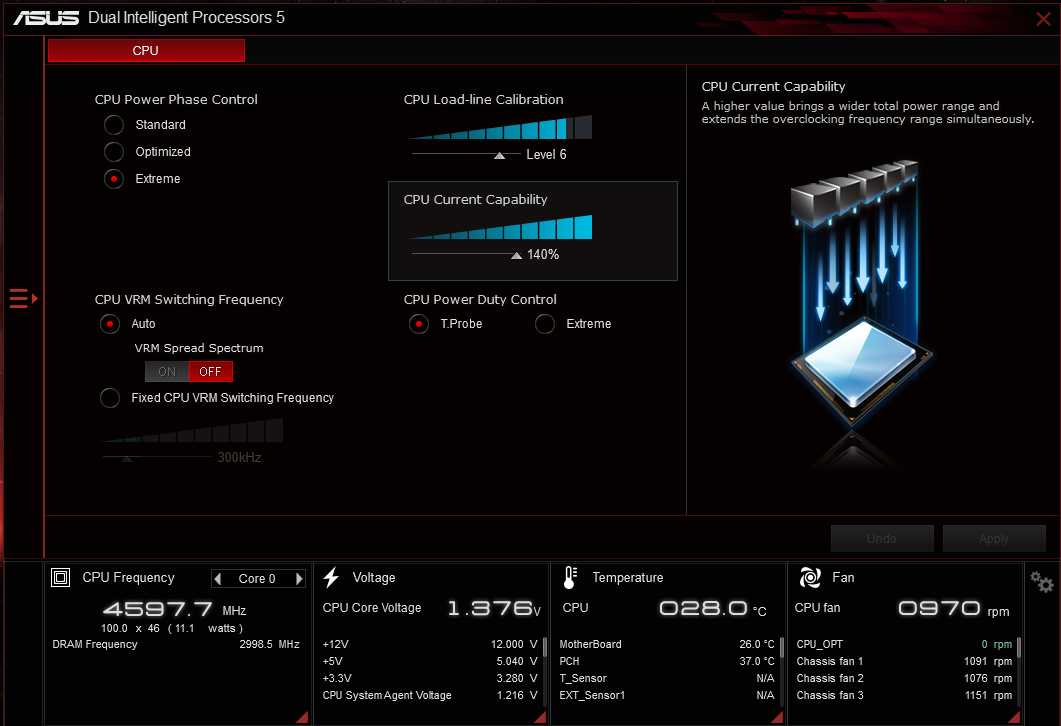The width and height of the screenshot is (1061, 726).
Task: Turn VRM Spread Spectrum OFF
Action: [x=210, y=371]
